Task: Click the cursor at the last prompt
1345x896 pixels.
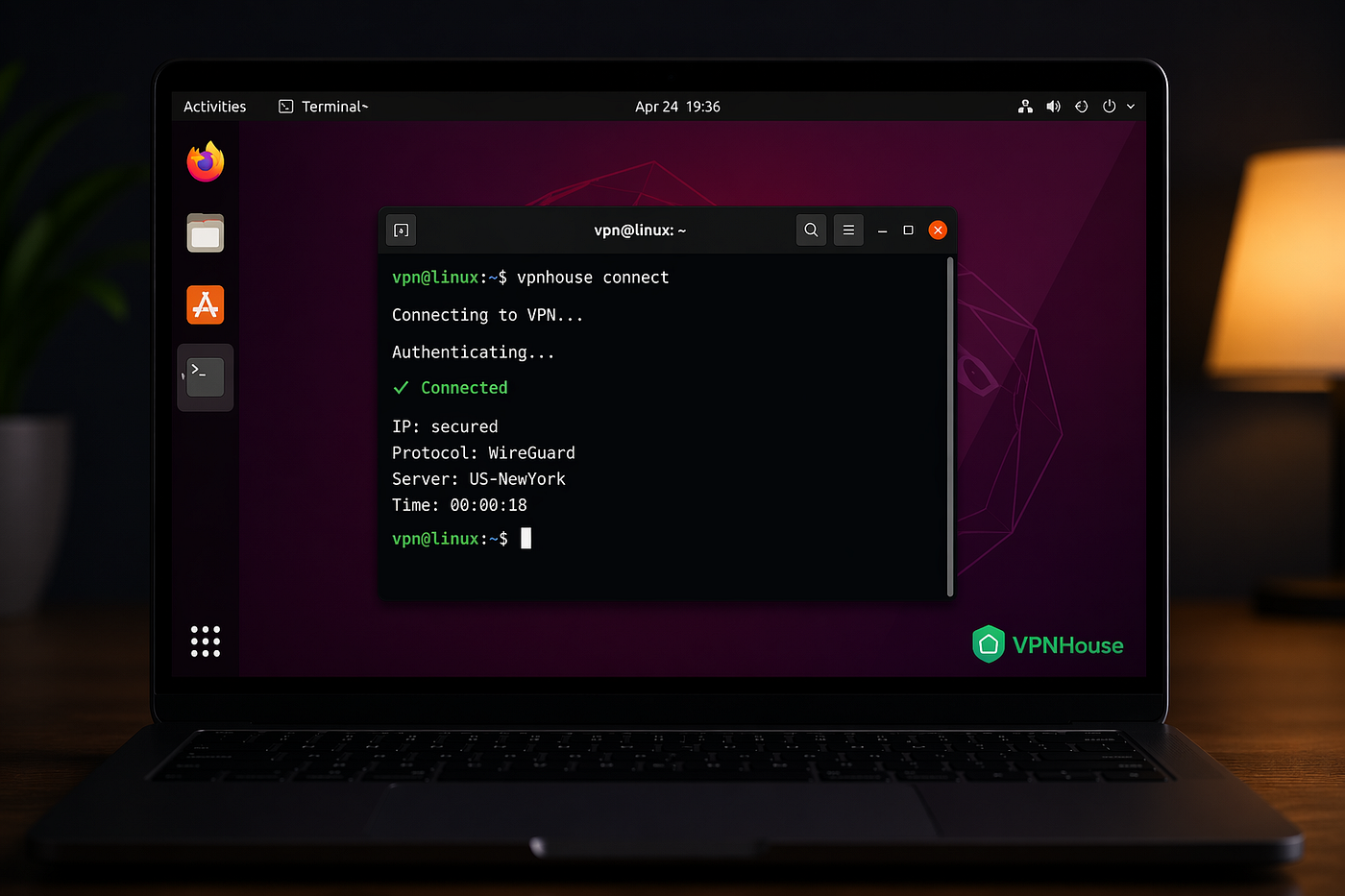Action: click(526, 538)
